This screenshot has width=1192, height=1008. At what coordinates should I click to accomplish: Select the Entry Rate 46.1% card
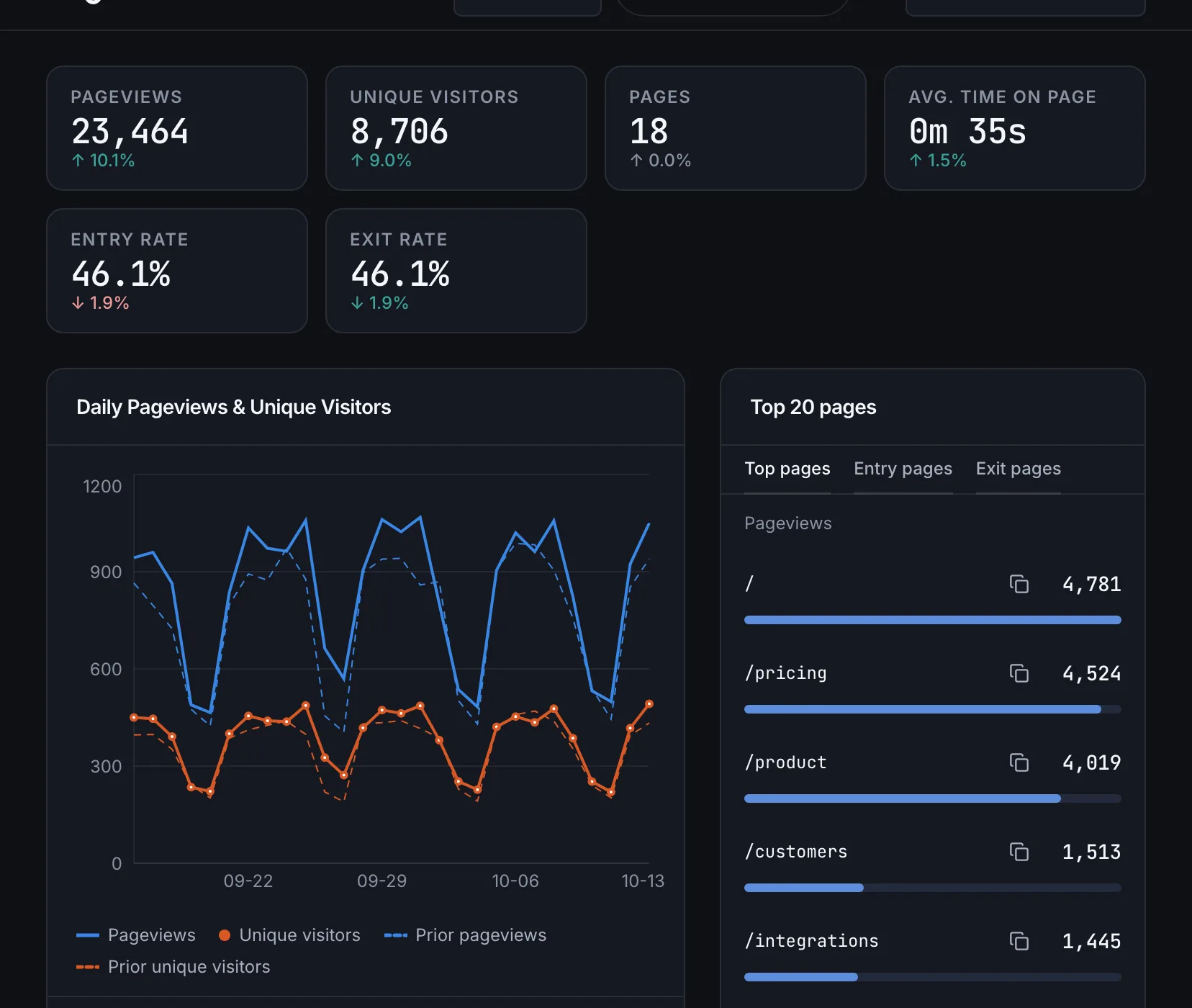177,271
